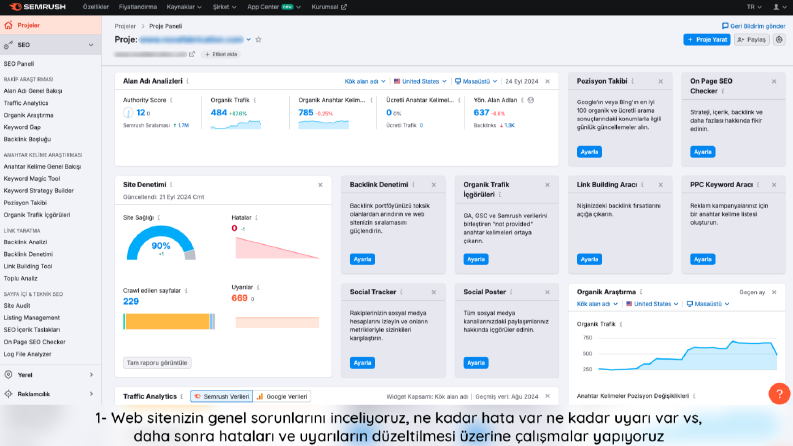The width and height of the screenshot is (793, 446).
Task: Open the orange help question-mark button
Action: 779,393
